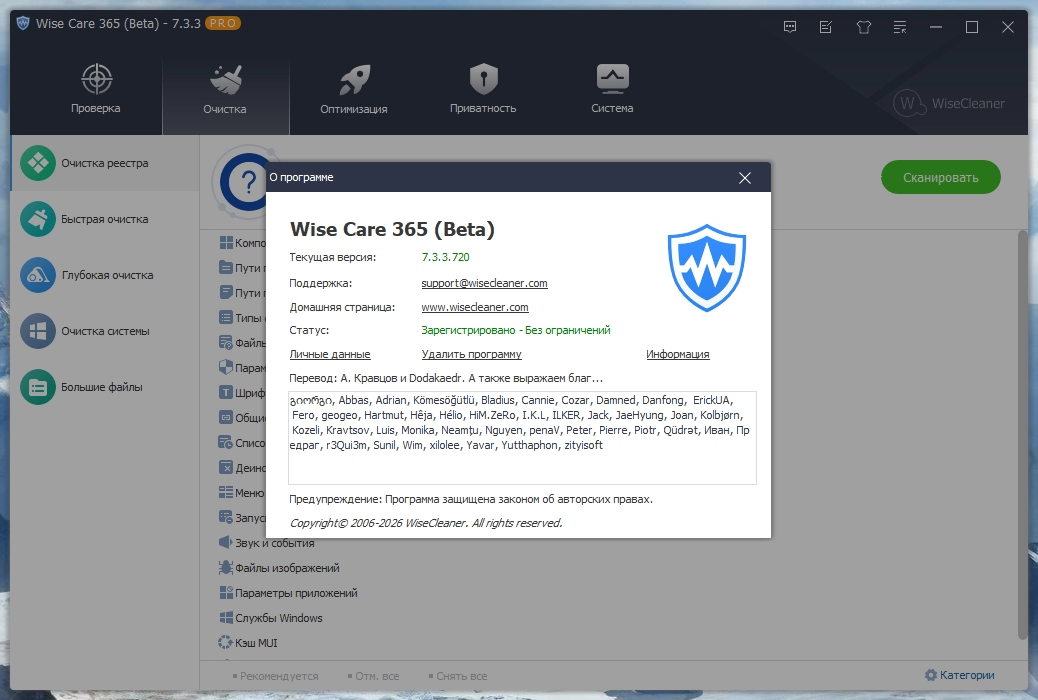1038x700 pixels.
Task: Click the Шрифты list item icon
Action: (225, 393)
